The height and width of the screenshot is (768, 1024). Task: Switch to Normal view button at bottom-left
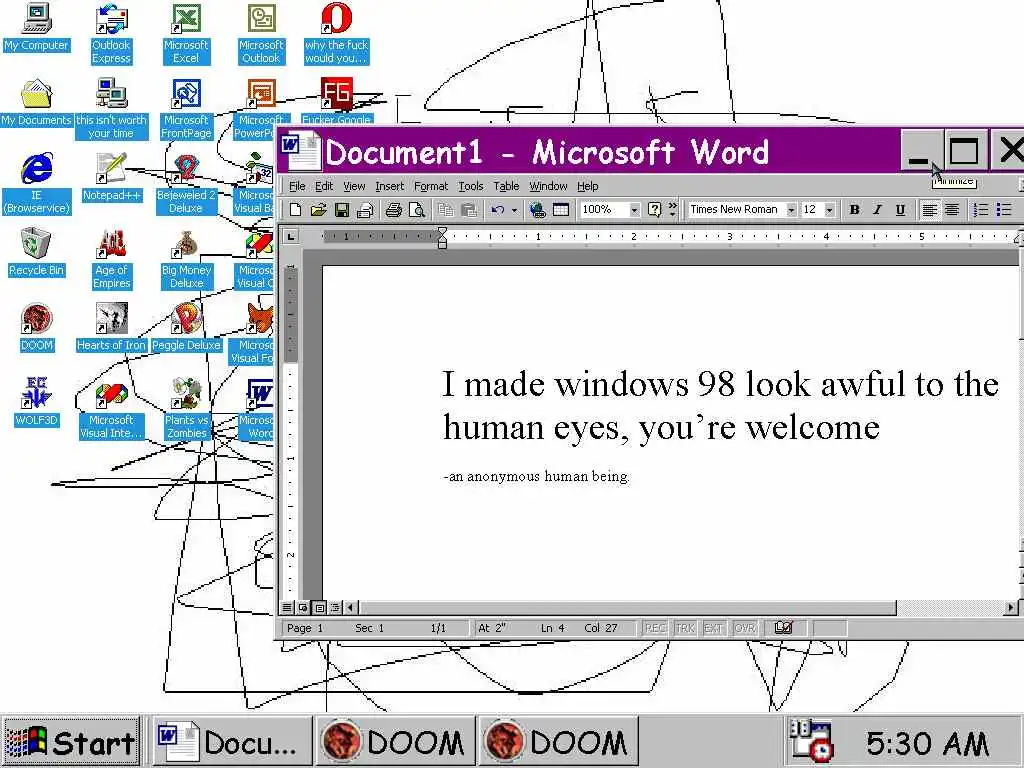pyautogui.click(x=287, y=608)
